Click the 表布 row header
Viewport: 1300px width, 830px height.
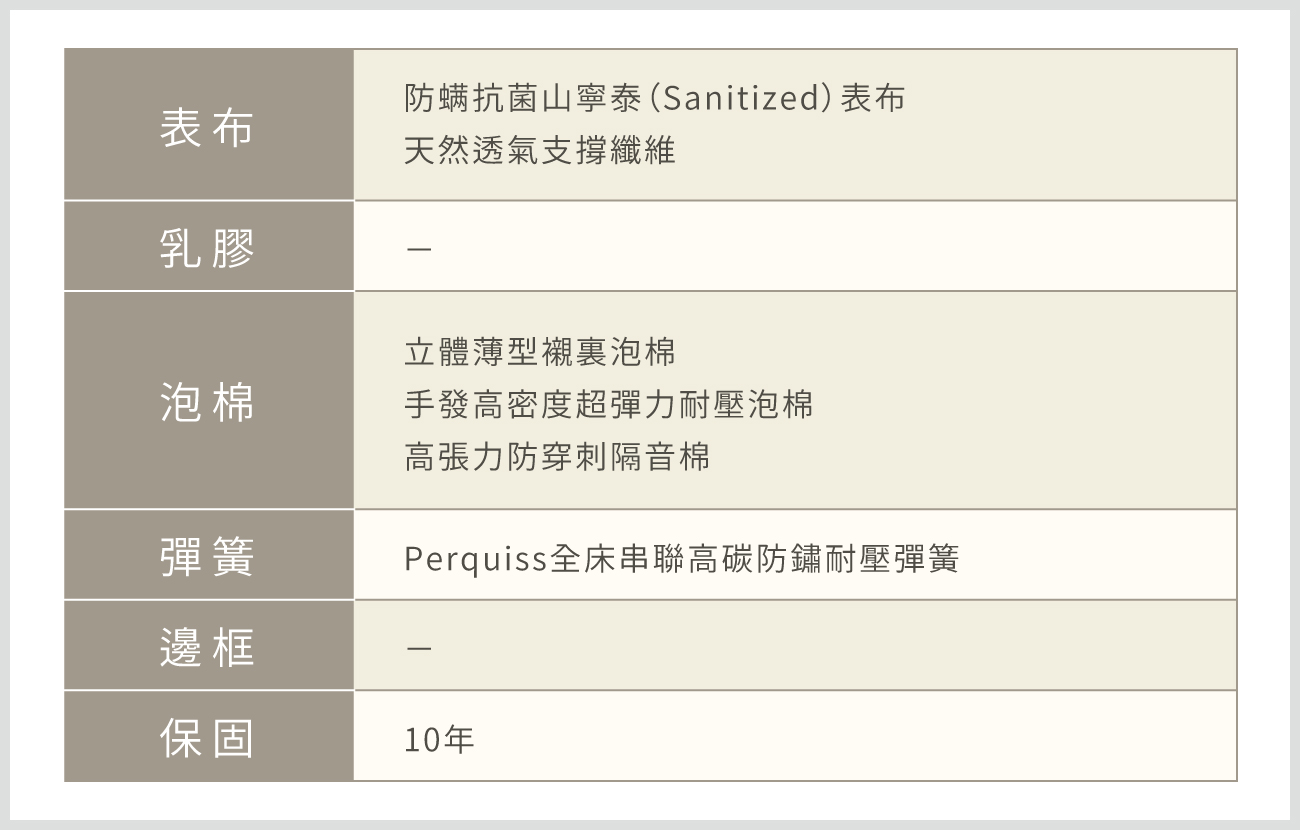[209, 125]
